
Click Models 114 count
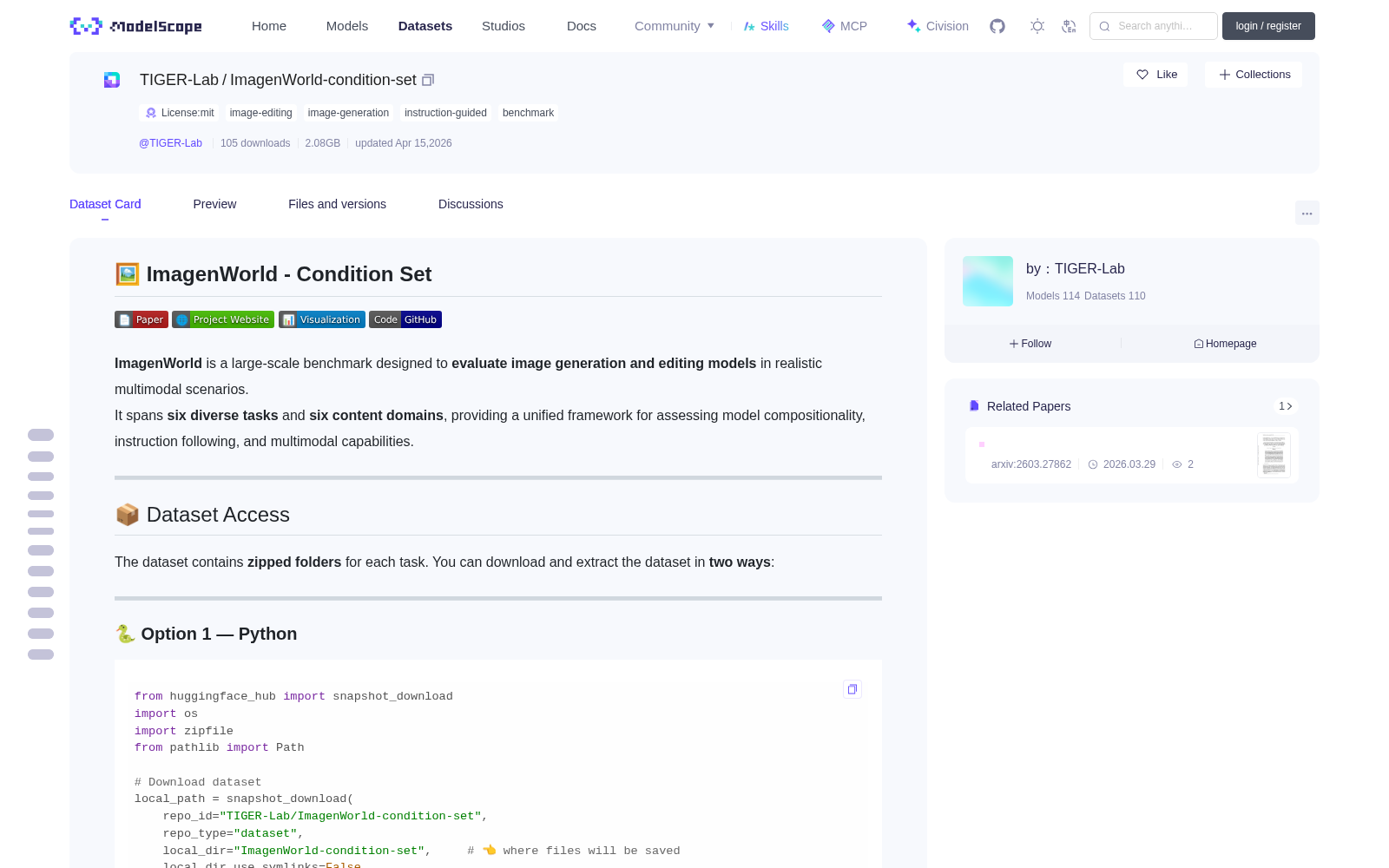[x=1053, y=296]
